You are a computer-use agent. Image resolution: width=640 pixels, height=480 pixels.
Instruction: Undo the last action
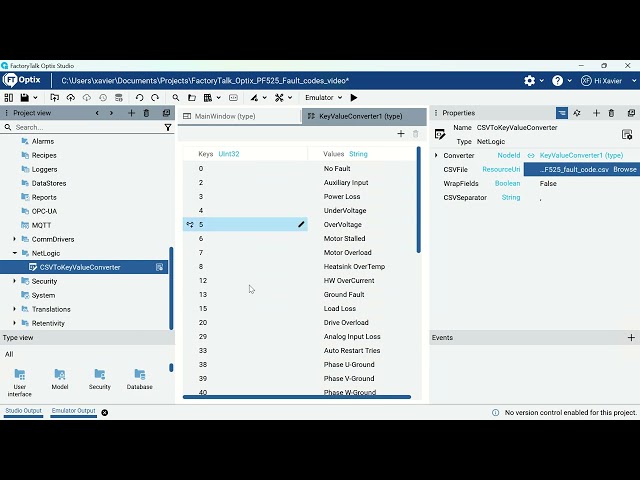pyautogui.click(x=140, y=98)
